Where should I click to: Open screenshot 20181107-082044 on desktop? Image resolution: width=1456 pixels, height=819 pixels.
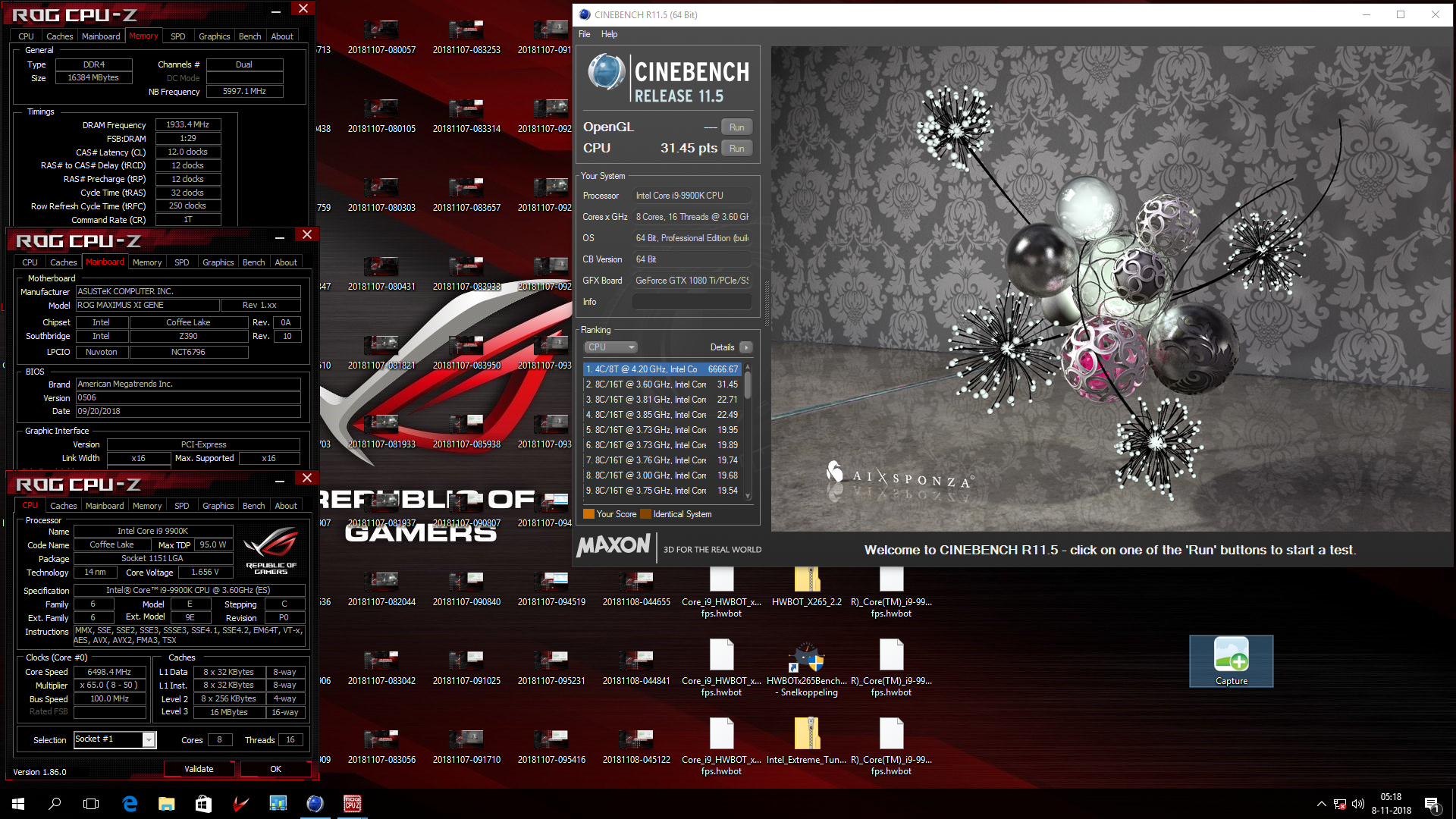pyautogui.click(x=381, y=590)
